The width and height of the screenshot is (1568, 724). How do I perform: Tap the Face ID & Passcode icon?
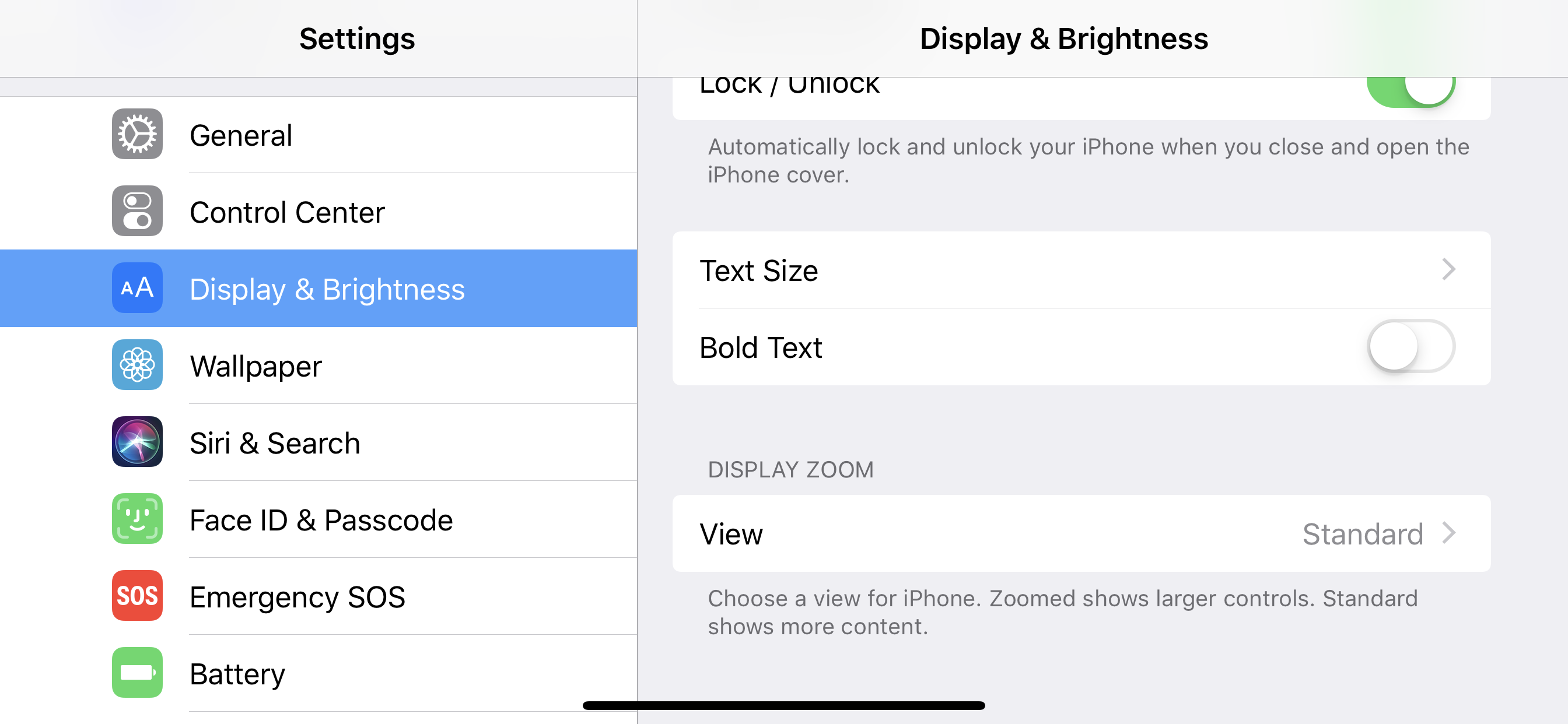137,518
